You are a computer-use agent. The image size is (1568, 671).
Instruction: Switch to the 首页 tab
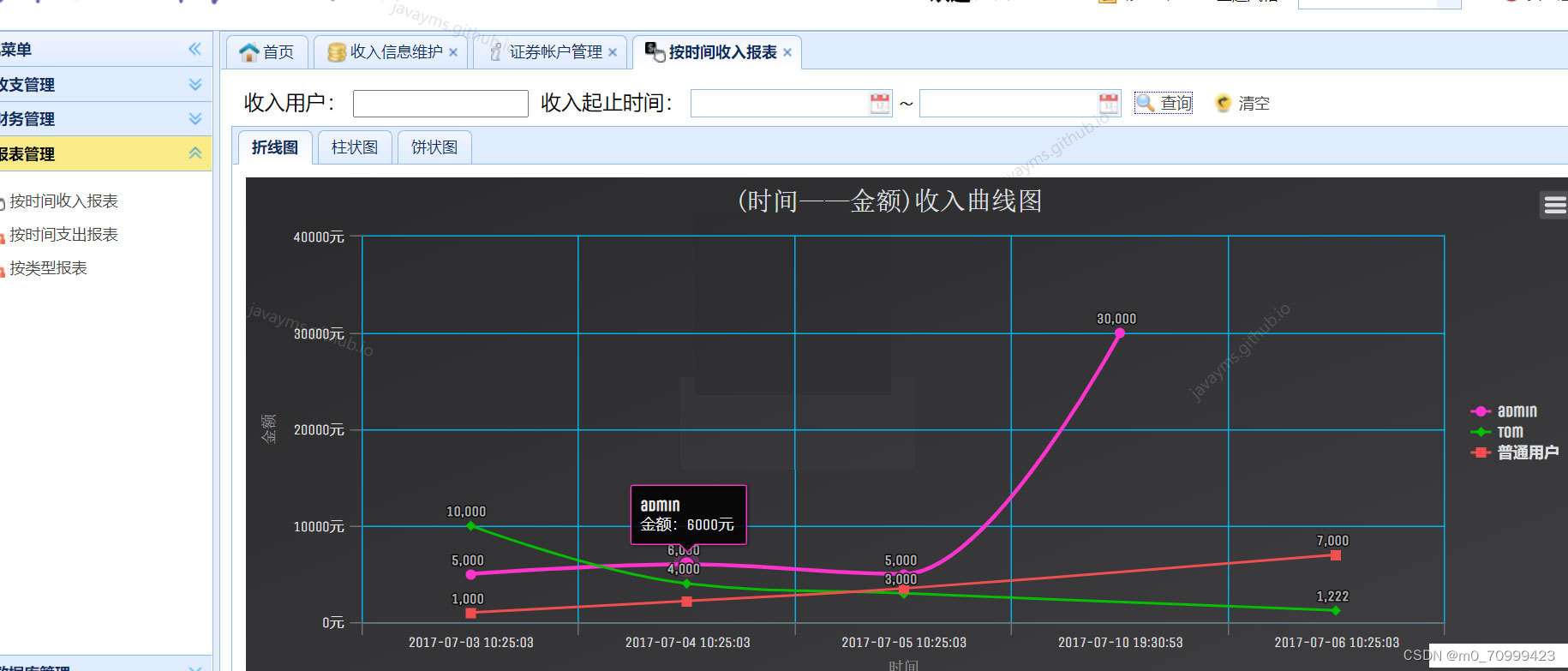click(266, 52)
